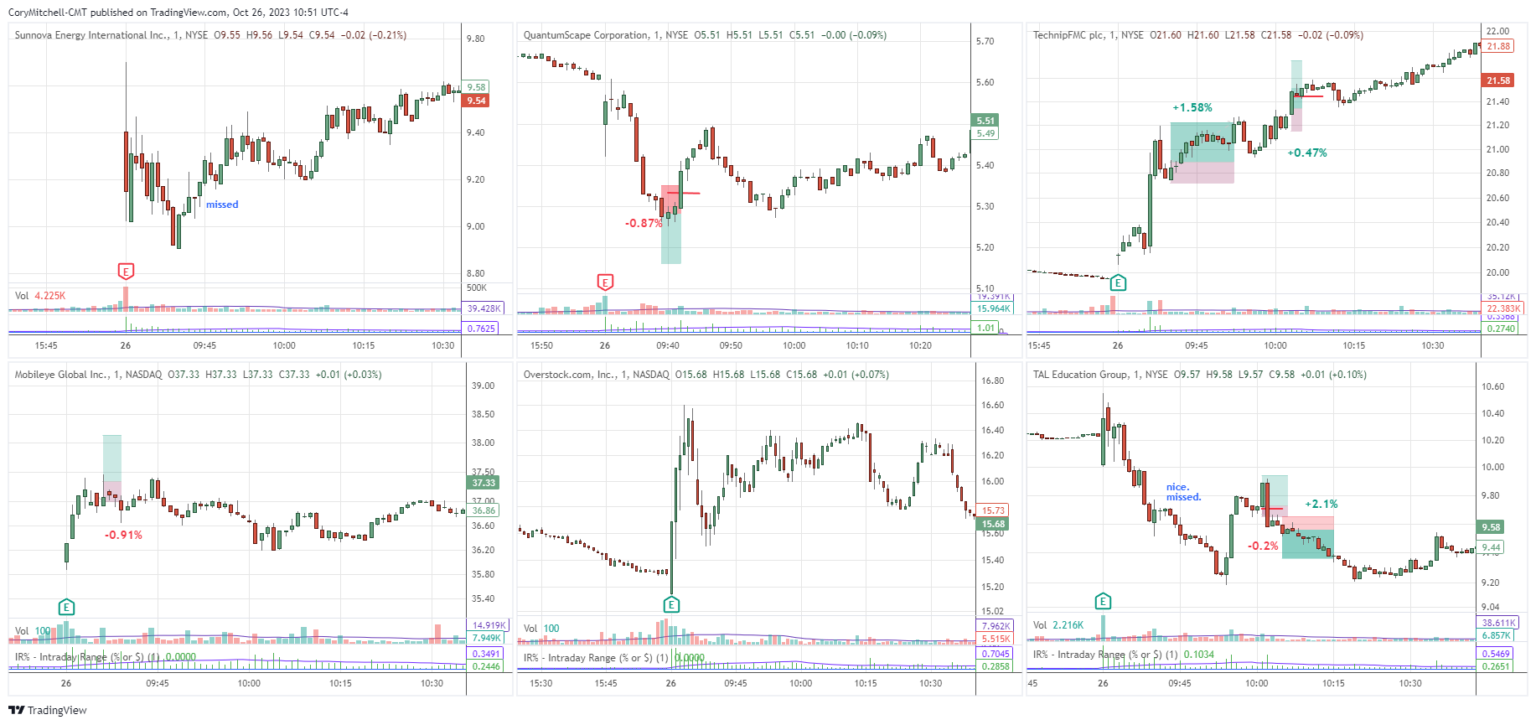Click the blue 'missed' annotation on Sunnova chart

[x=222, y=204]
